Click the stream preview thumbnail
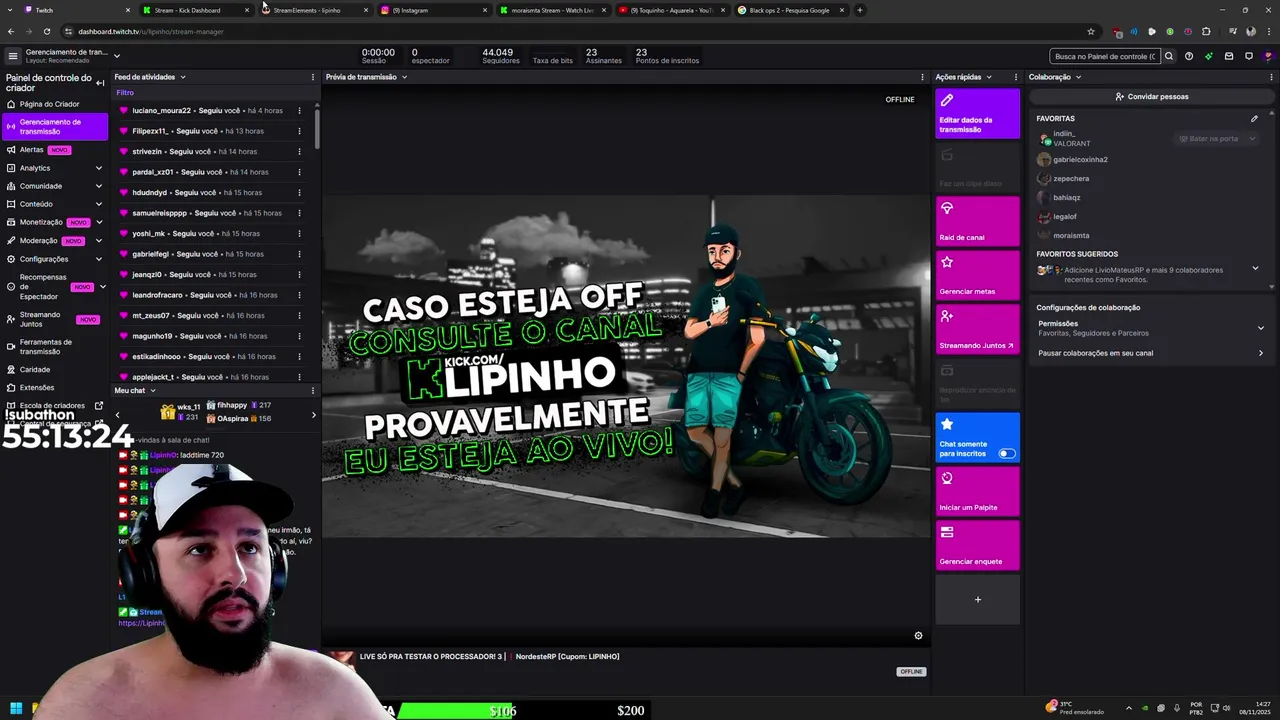The width and height of the screenshot is (1280, 720). pyautogui.click(x=626, y=365)
